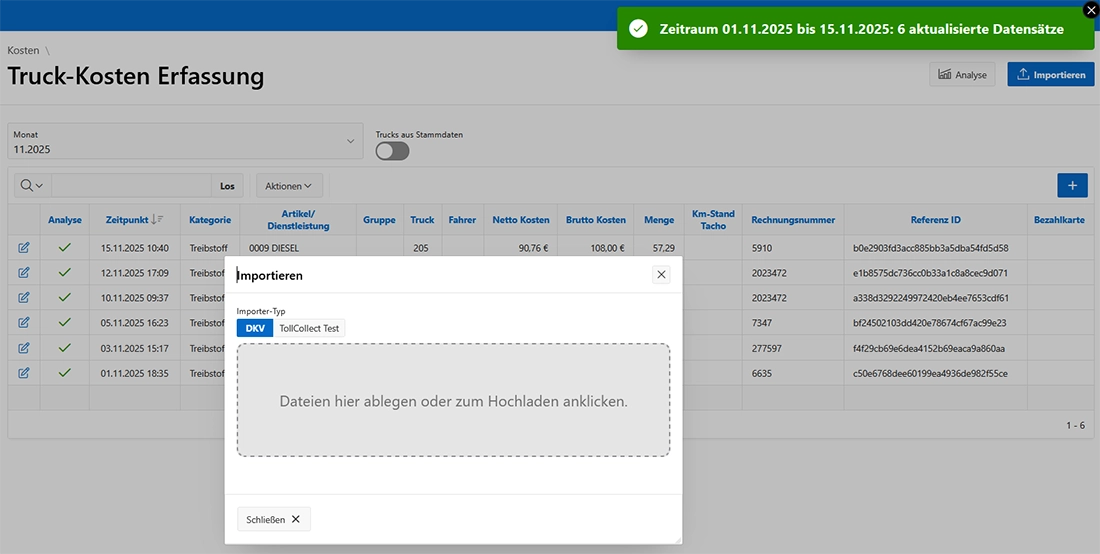
Task: Edit the 15.11.2025 10:40 row
Action: [24, 248]
